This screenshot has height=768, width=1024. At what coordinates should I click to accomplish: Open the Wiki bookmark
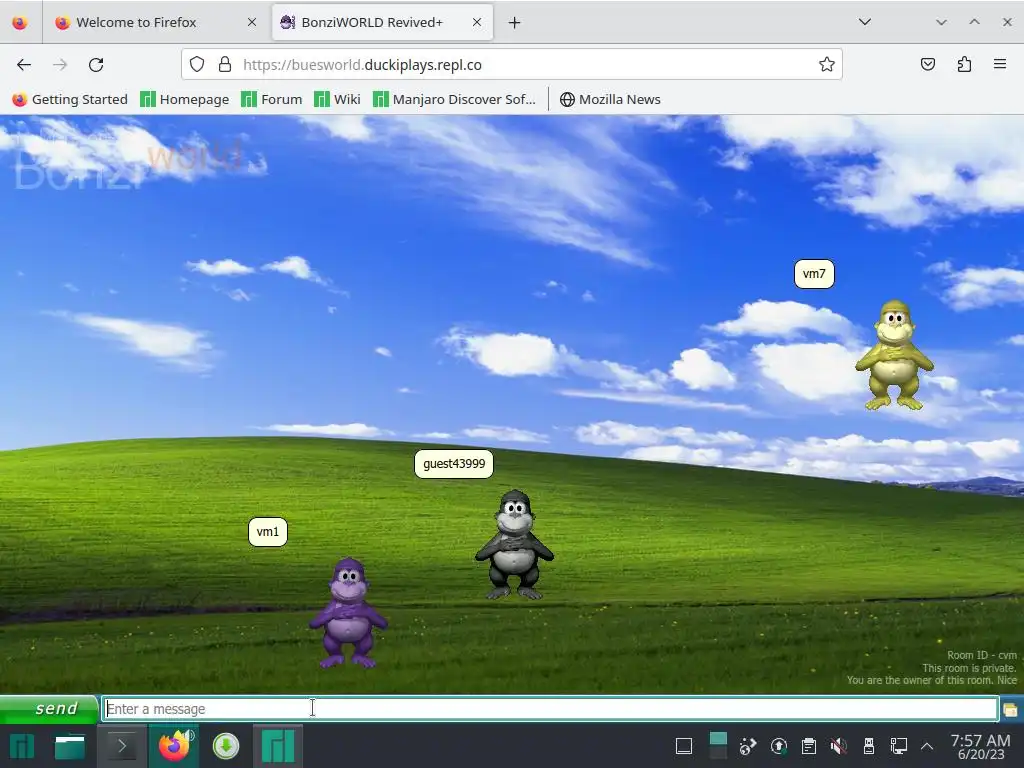coord(337,99)
